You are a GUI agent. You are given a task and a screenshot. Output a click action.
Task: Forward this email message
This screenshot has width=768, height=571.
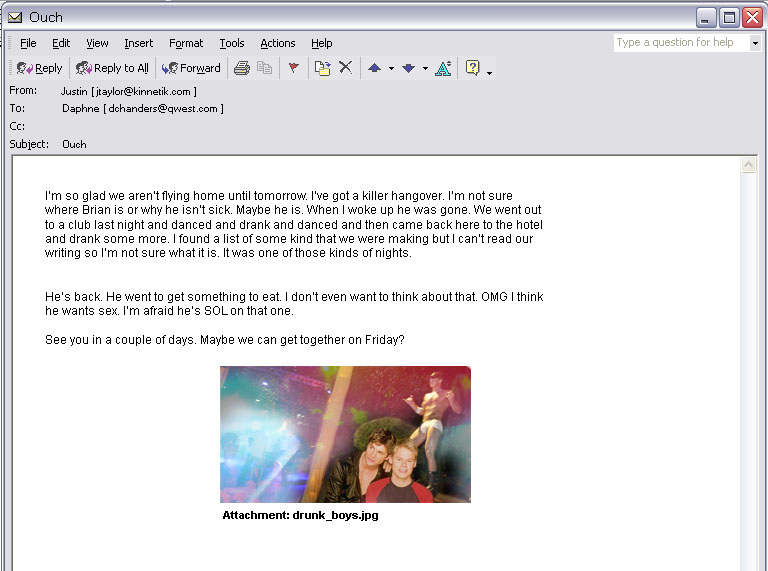[x=191, y=68]
